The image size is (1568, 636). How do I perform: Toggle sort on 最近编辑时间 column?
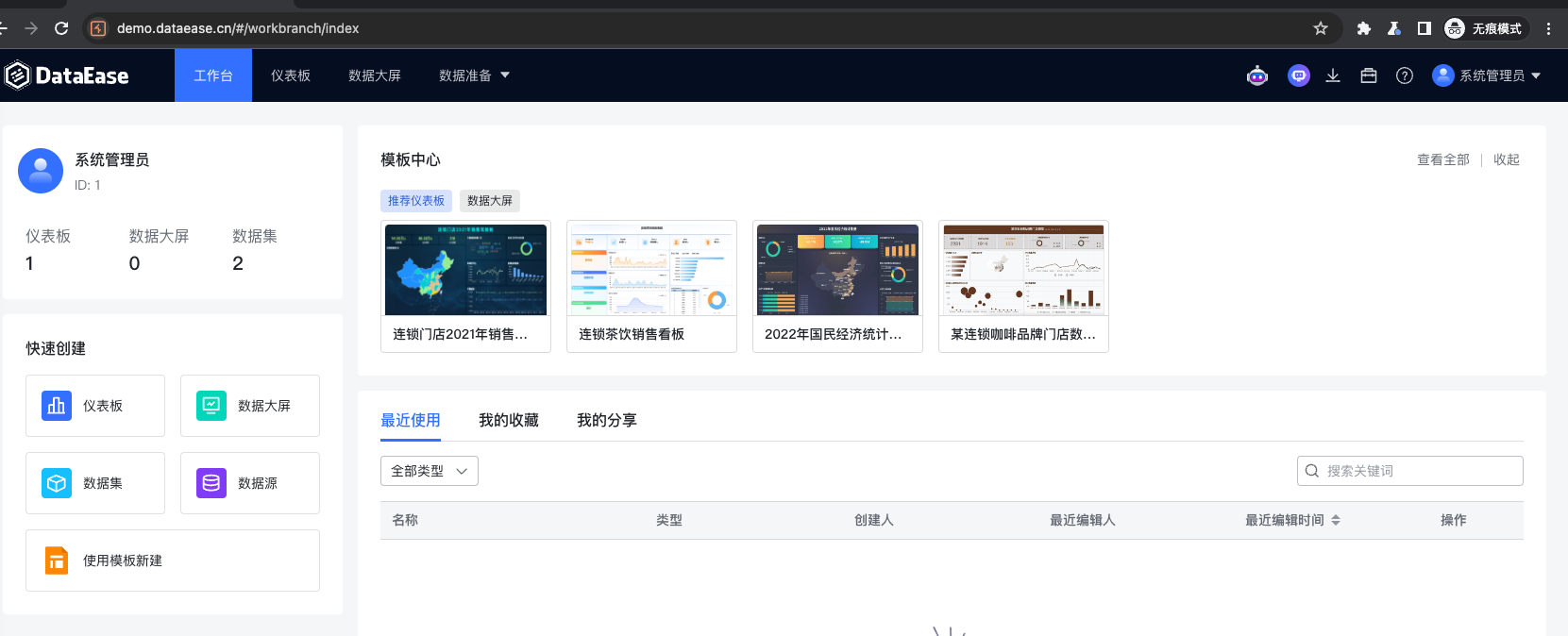[x=1335, y=520]
